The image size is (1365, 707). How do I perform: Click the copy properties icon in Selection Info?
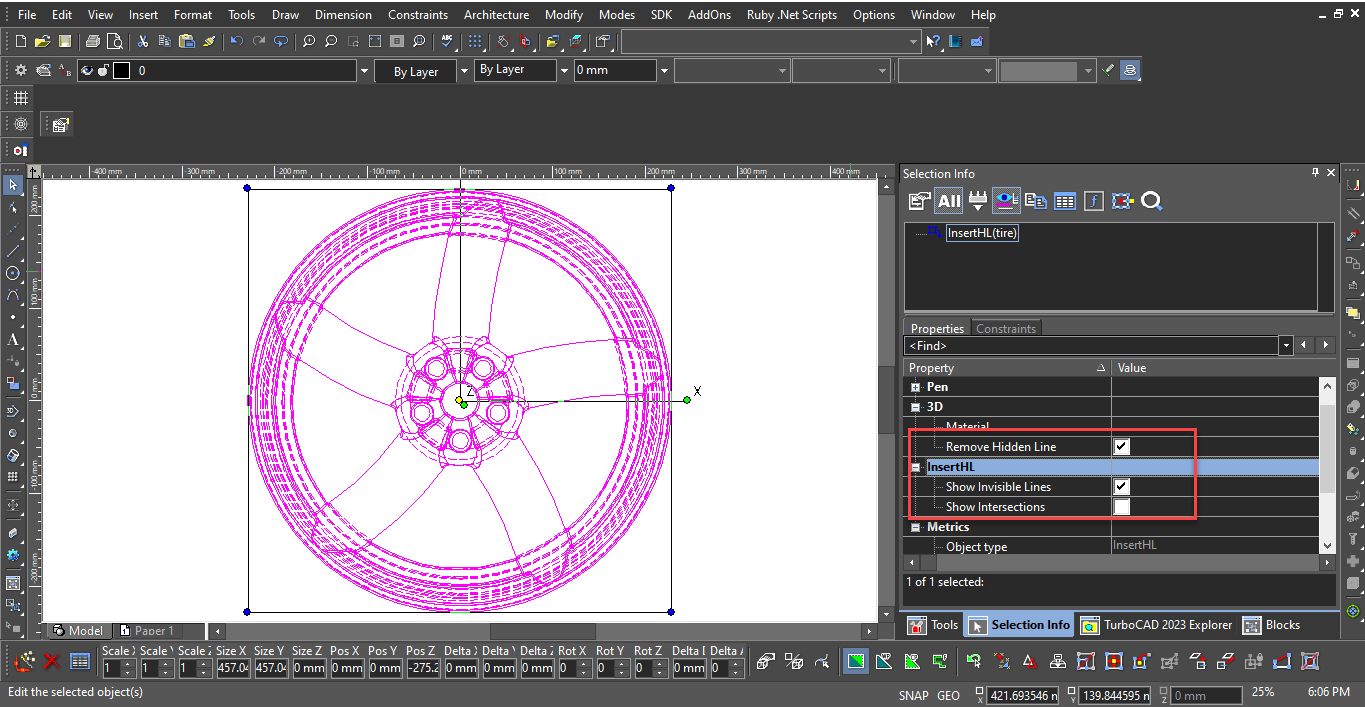(x=1036, y=201)
